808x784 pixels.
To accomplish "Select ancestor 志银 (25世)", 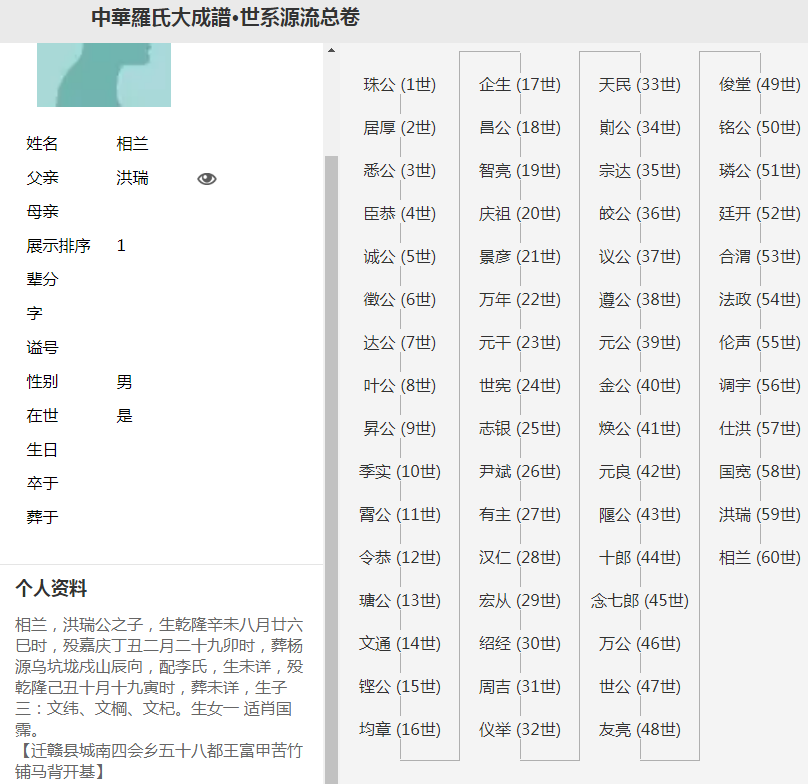I will [x=519, y=428].
